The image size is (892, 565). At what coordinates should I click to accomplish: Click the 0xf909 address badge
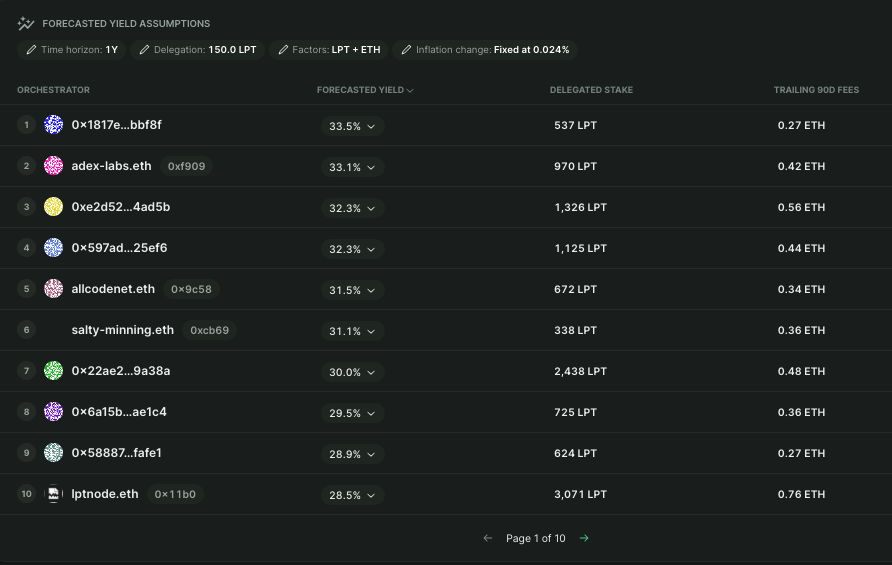tap(185, 166)
